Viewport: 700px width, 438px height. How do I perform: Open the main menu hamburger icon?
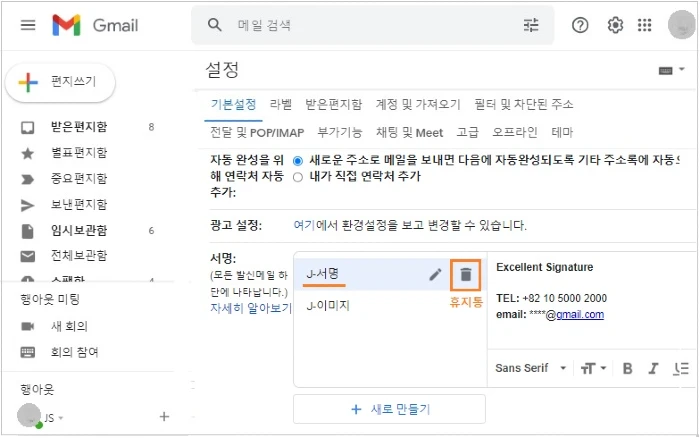coord(28,25)
